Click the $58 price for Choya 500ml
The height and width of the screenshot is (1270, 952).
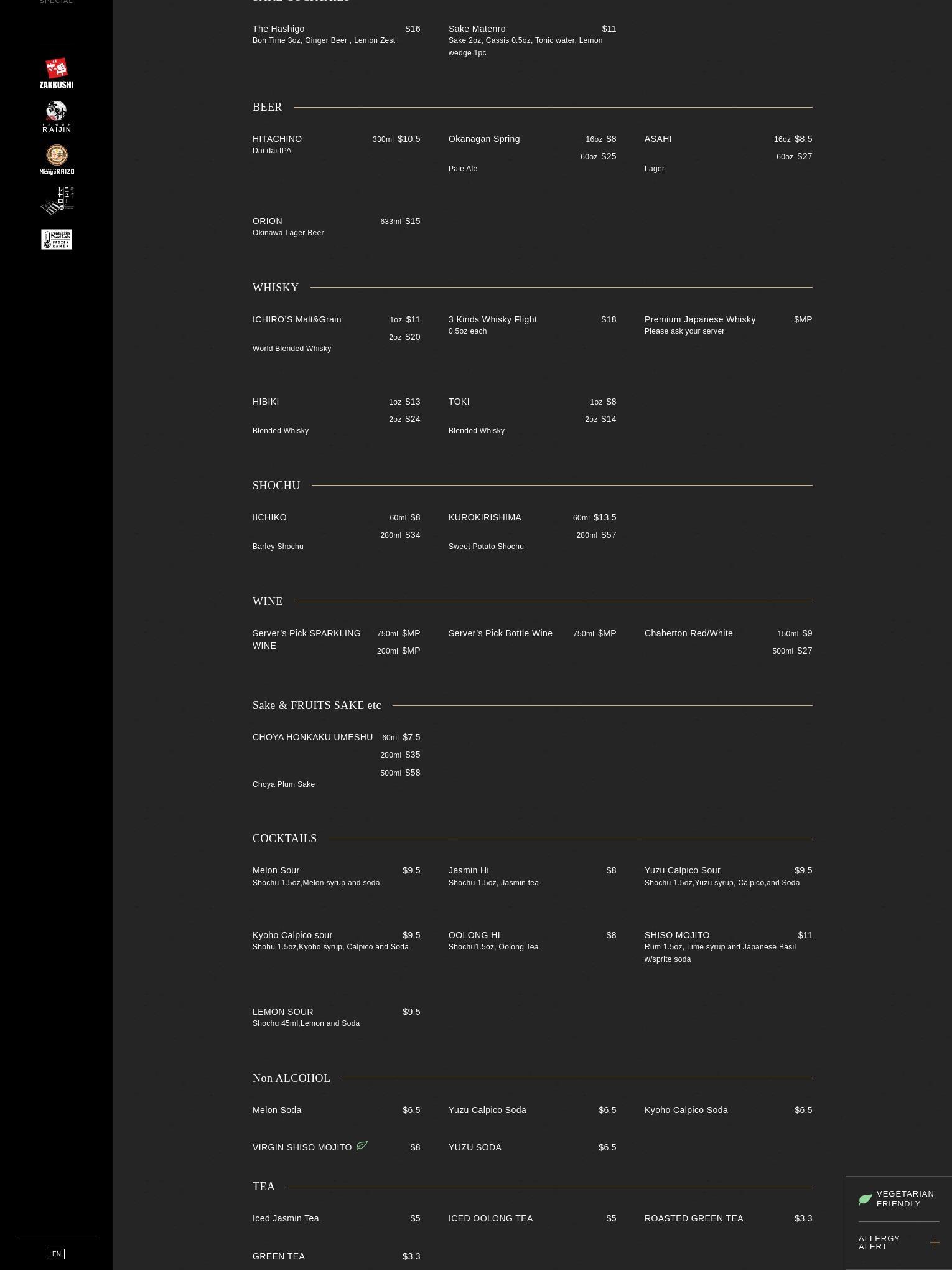coord(413,773)
